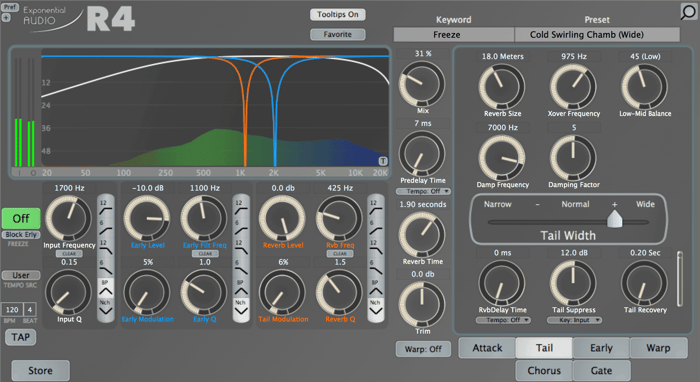Open the Keyword selector showing Freeze
This screenshot has width=700, height=382.
coord(454,34)
